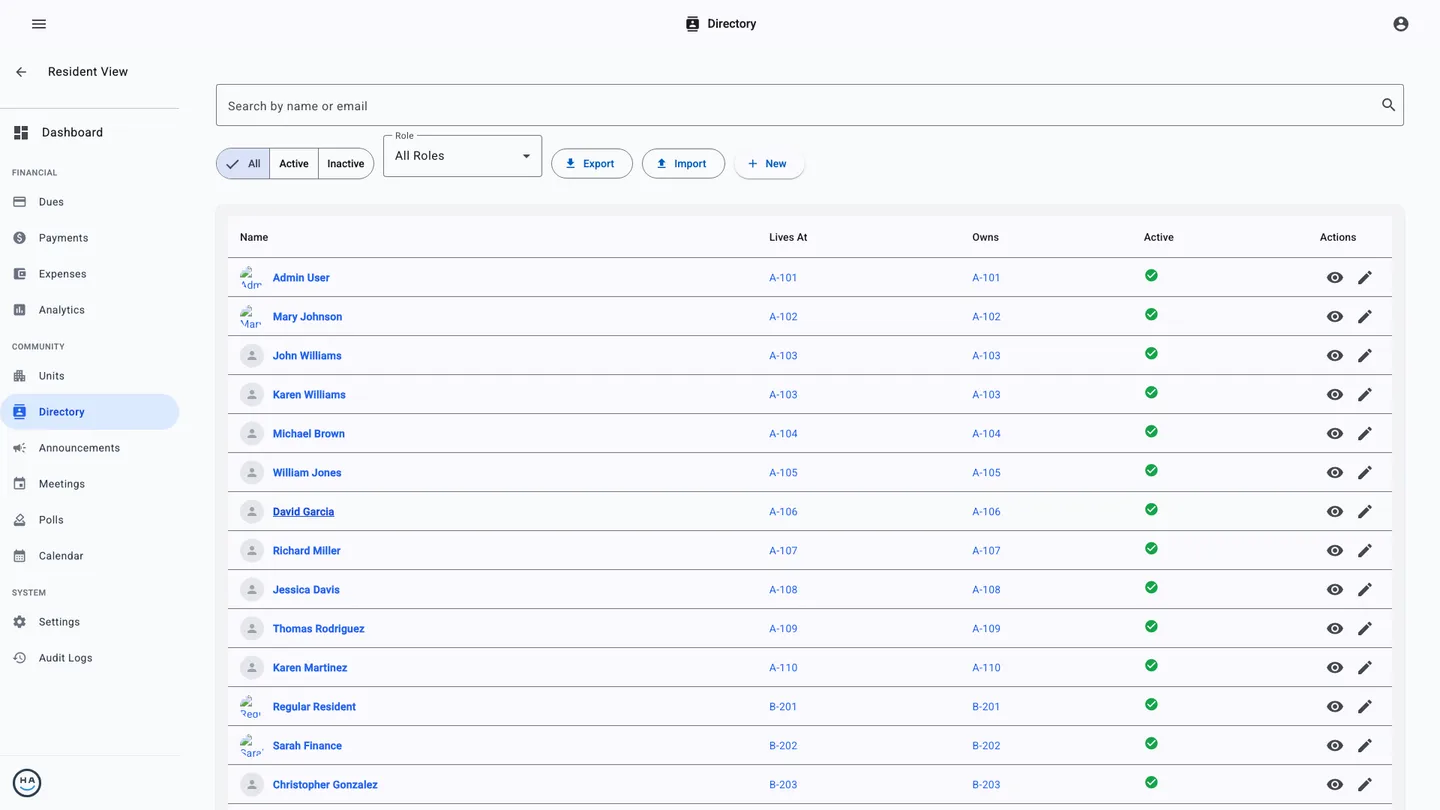
Task: Select the All status filter
Action: click(x=243, y=164)
